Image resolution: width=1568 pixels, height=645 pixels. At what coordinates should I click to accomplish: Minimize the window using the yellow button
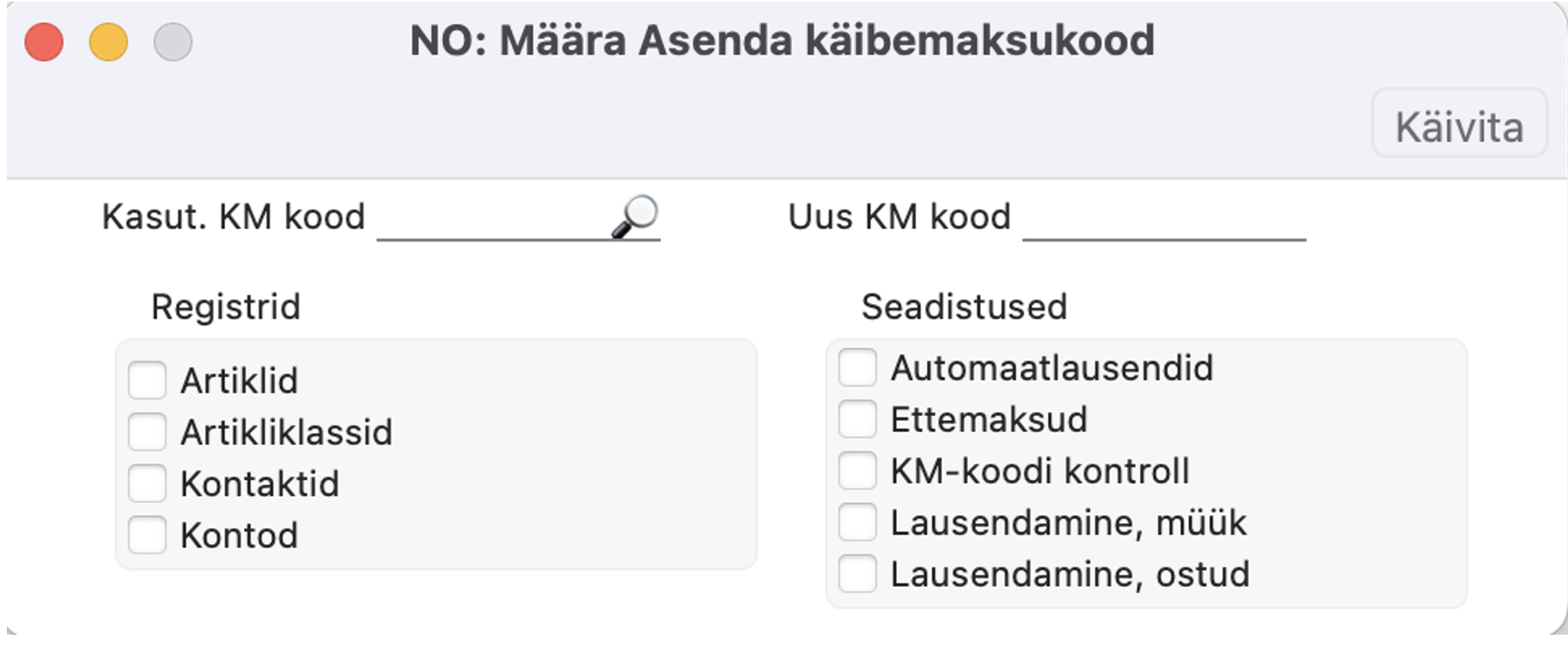(109, 42)
